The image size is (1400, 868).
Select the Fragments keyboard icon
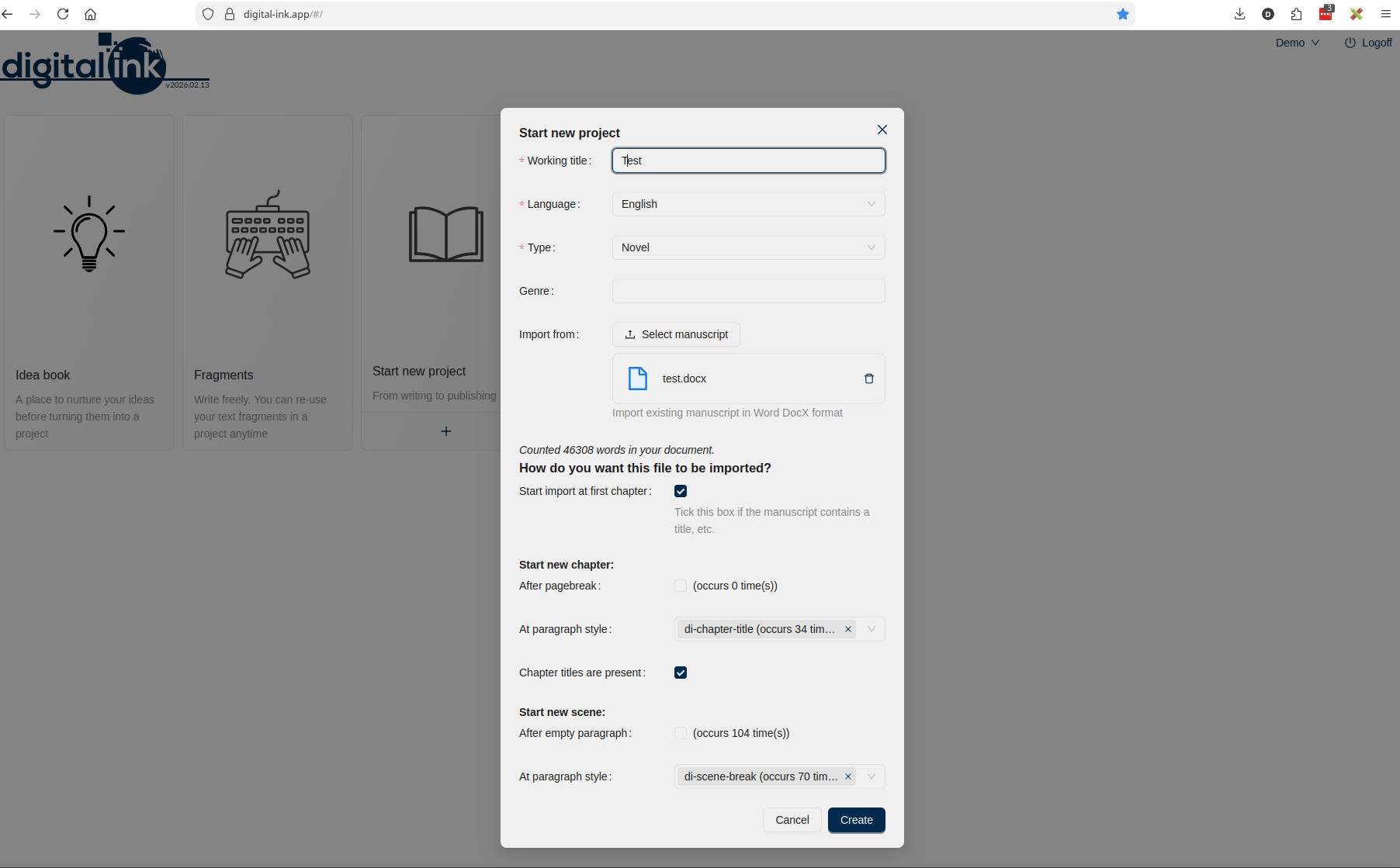(x=267, y=235)
